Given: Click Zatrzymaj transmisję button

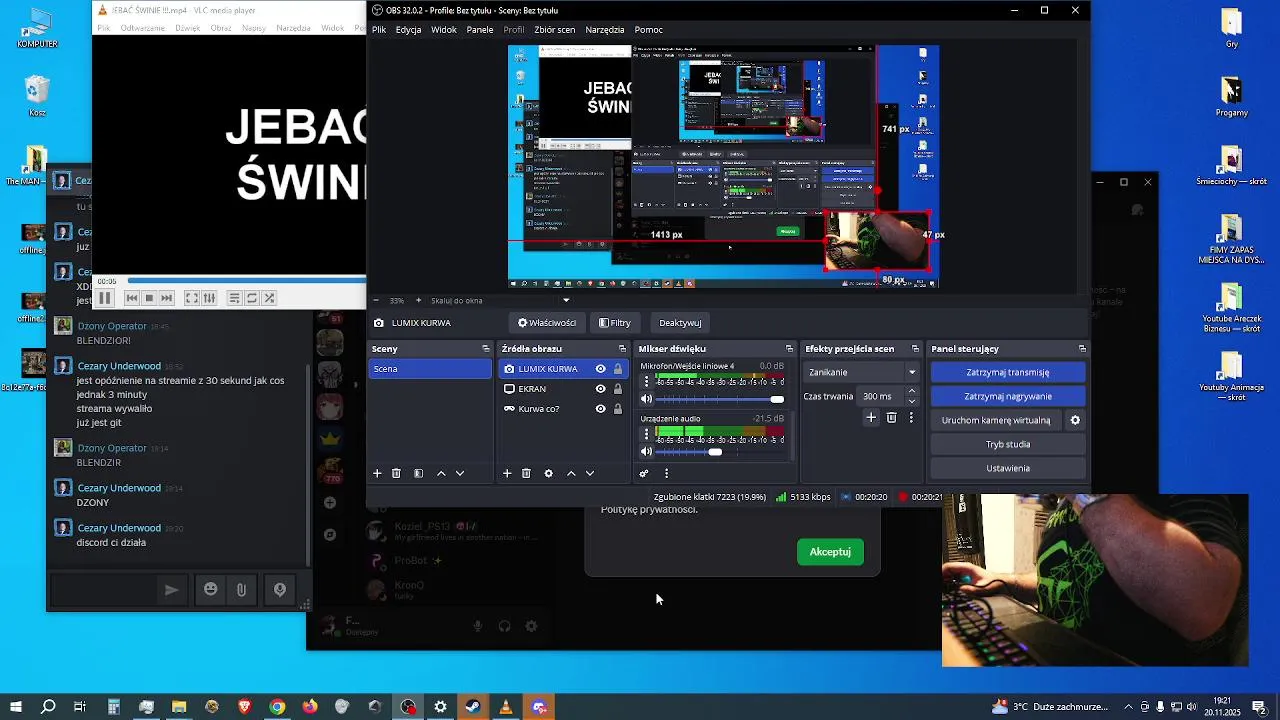Looking at the screenshot, I should [1008, 372].
